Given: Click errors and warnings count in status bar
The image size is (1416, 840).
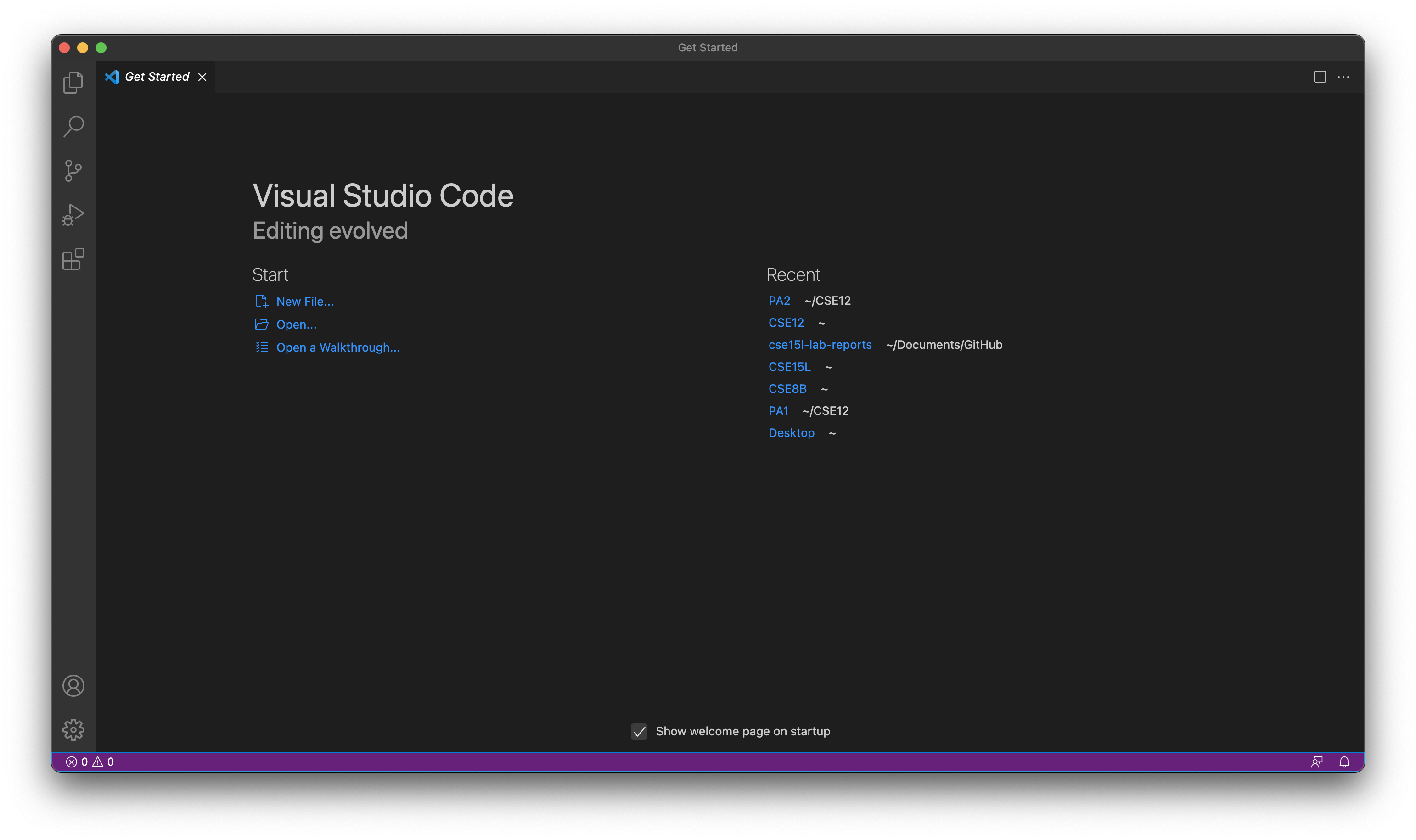Looking at the screenshot, I should coord(90,762).
